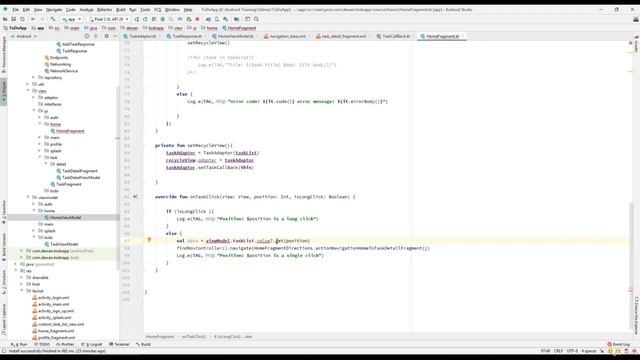This screenshot has width=640, height=360.
Task: Click the HomeFragment breadcrumb in navigation bar
Action: pos(239,28)
